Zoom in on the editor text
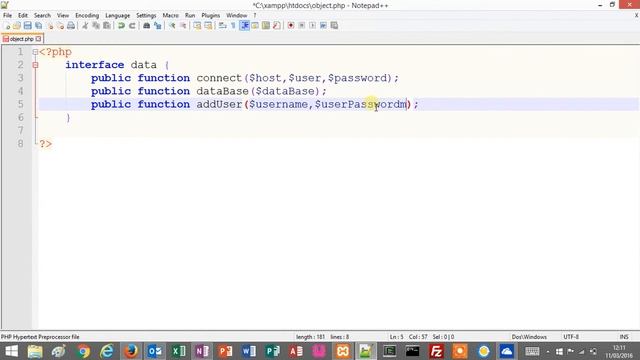 172,26
